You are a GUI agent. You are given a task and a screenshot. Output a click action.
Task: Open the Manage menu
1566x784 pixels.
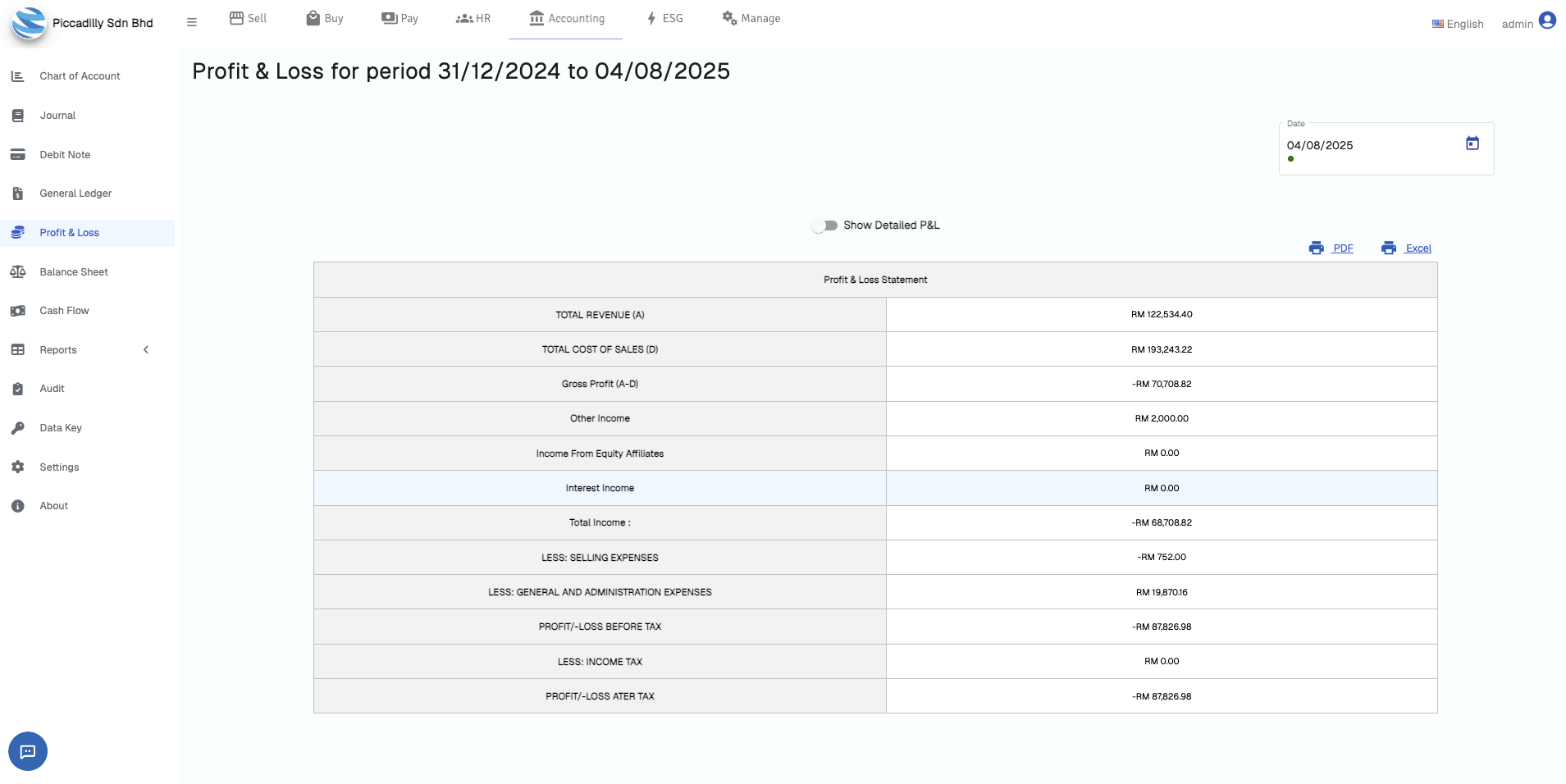[x=751, y=18]
